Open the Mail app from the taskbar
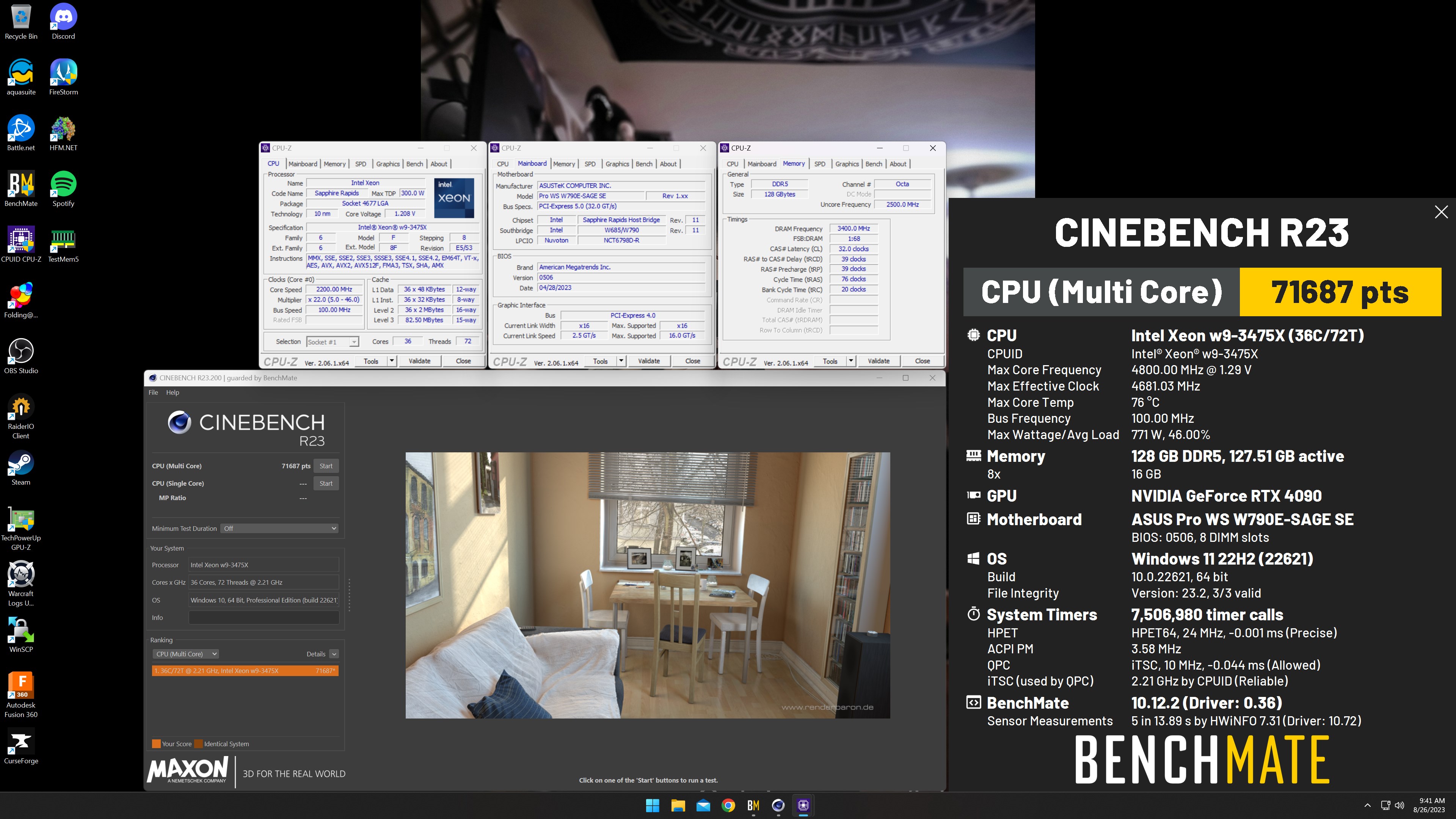The height and width of the screenshot is (819, 1456). tap(703, 805)
